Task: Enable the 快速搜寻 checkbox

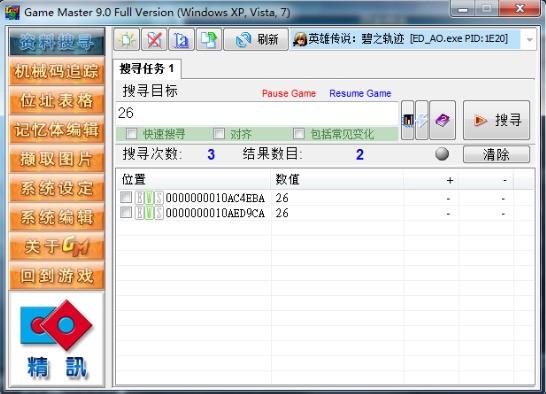Action: click(132, 133)
